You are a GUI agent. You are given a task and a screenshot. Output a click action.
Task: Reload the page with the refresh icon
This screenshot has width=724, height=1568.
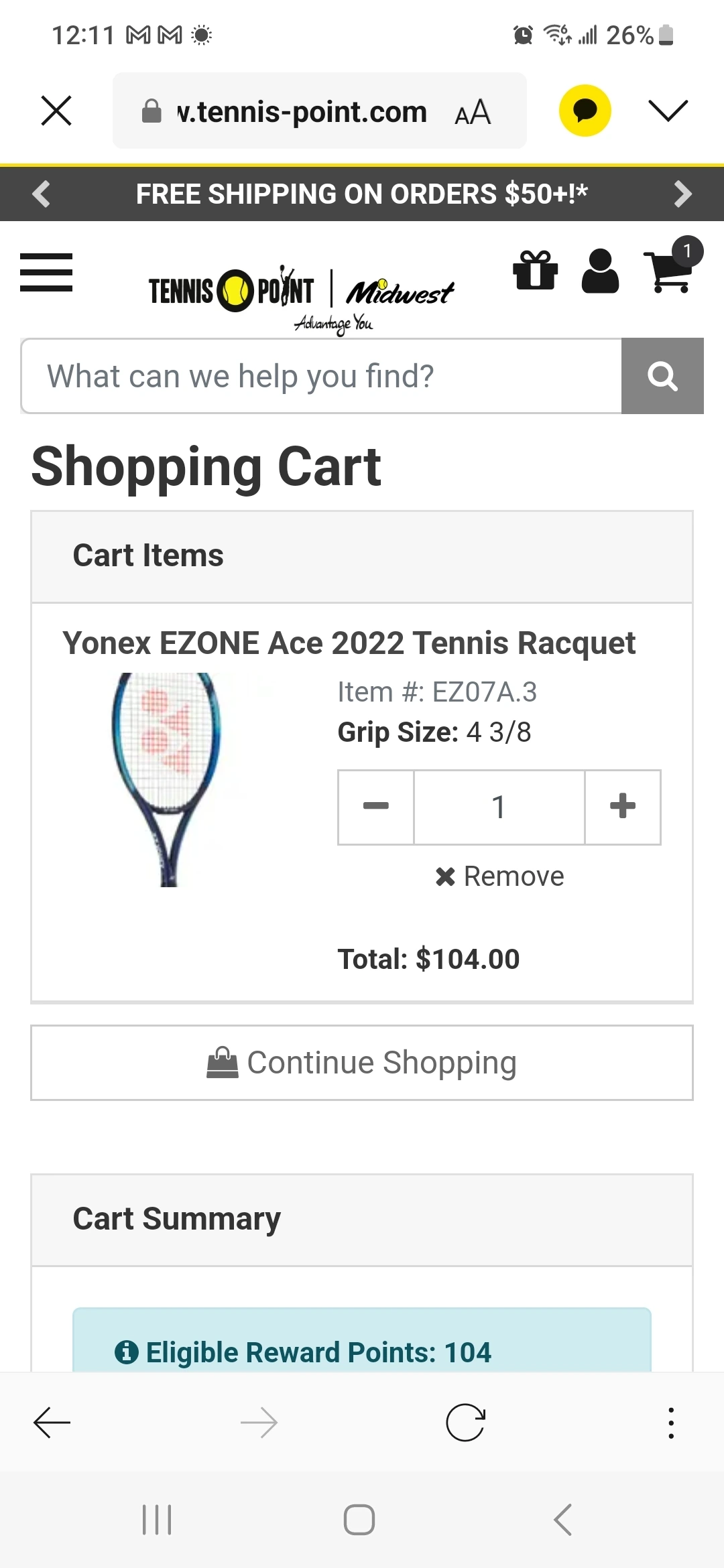(x=465, y=1422)
